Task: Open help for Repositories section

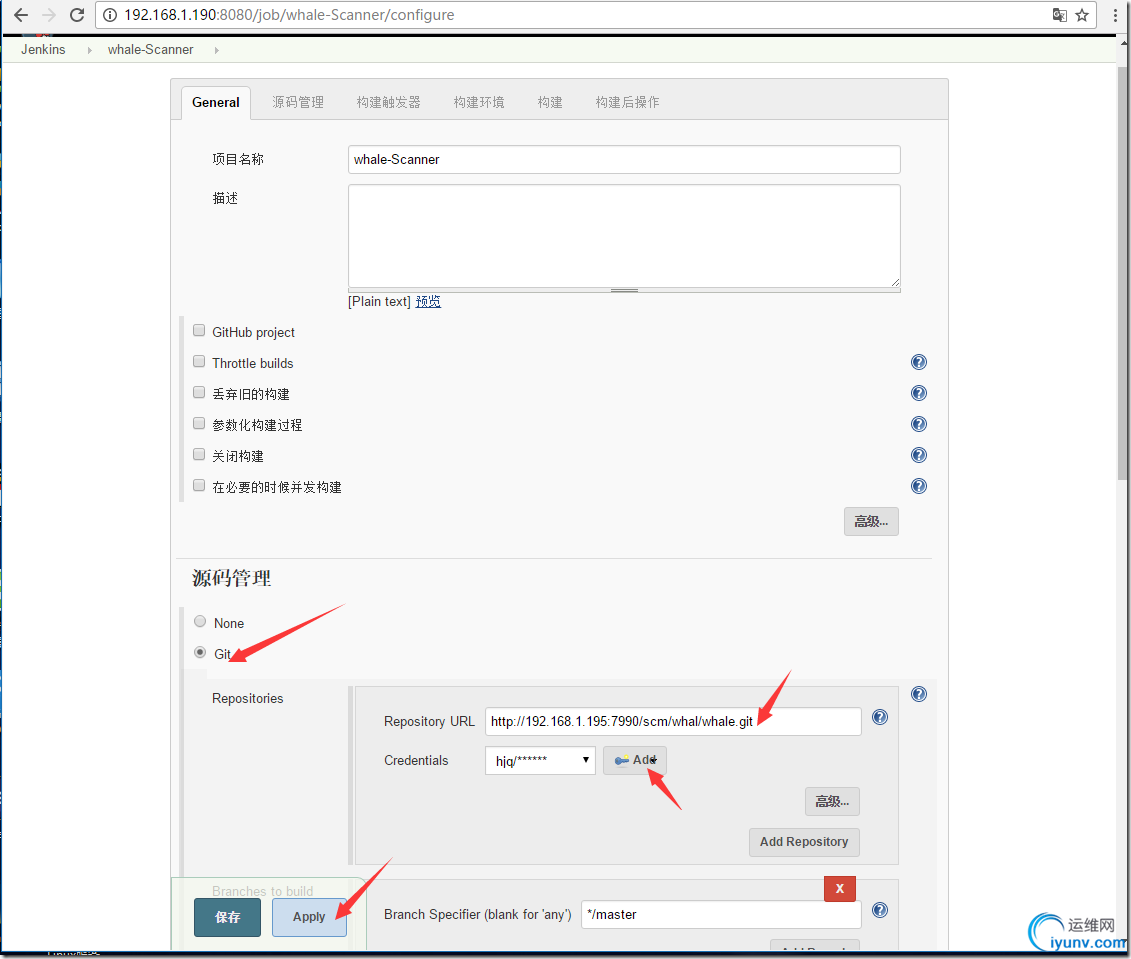Action: (x=919, y=694)
